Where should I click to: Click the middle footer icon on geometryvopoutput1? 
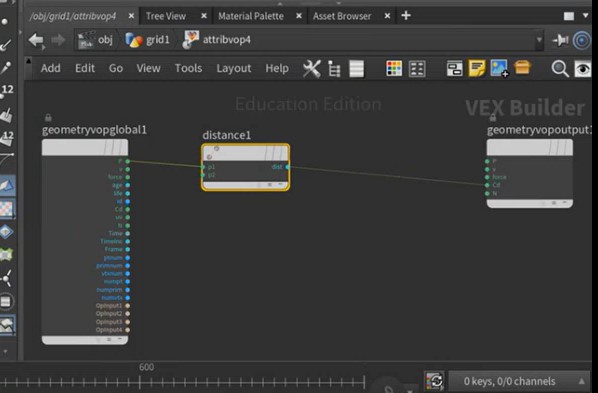click(x=554, y=203)
